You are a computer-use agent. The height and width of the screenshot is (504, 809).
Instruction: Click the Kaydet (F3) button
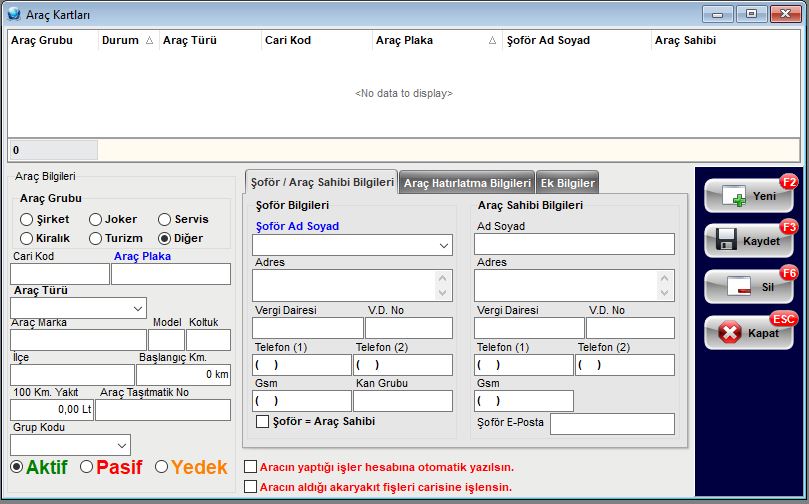749,241
